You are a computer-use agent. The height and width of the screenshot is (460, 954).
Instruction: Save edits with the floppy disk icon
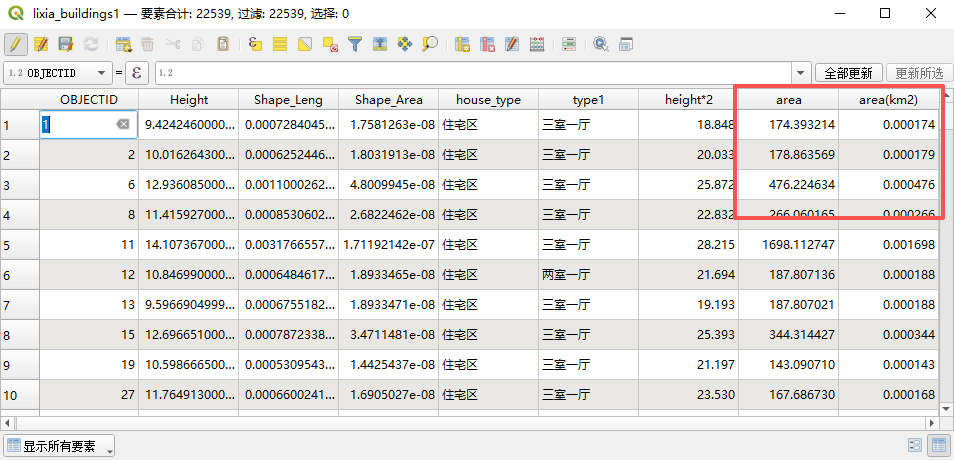(x=66, y=44)
